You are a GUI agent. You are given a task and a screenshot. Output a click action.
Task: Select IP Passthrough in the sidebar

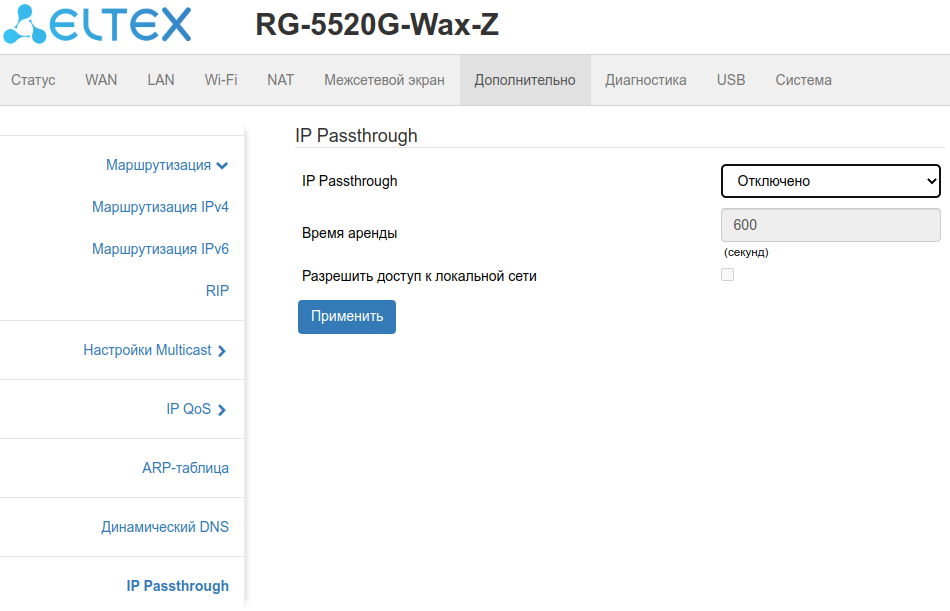[178, 586]
